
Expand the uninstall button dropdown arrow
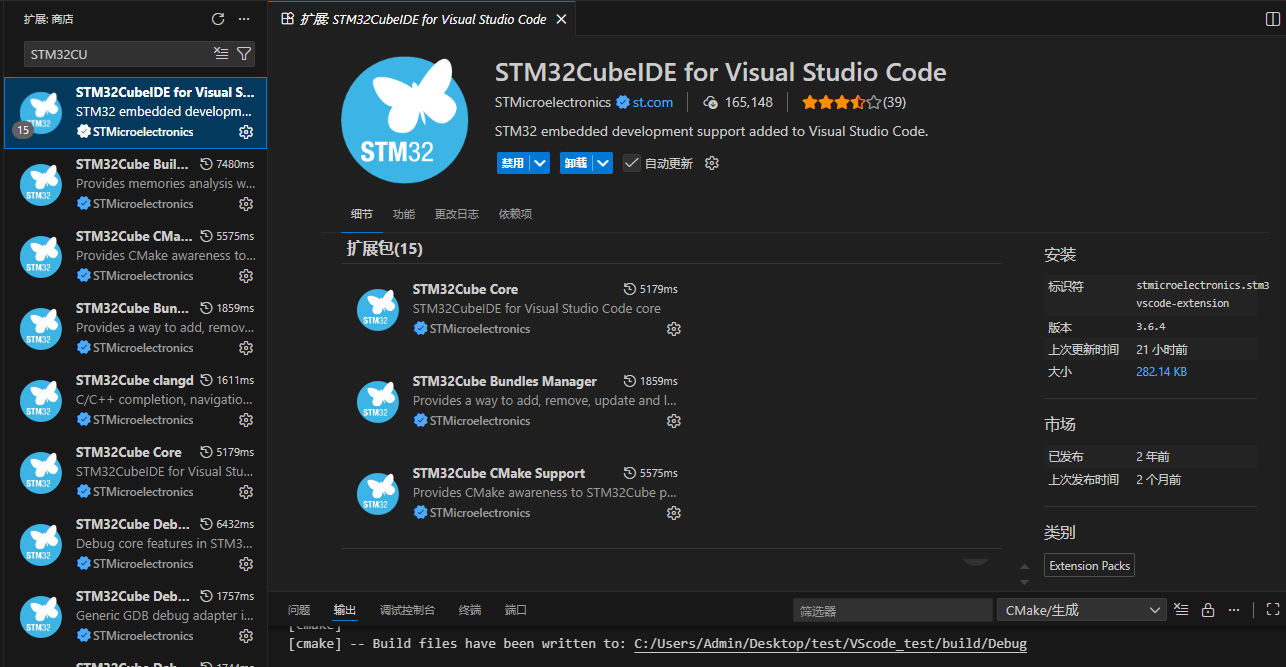(x=603, y=163)
